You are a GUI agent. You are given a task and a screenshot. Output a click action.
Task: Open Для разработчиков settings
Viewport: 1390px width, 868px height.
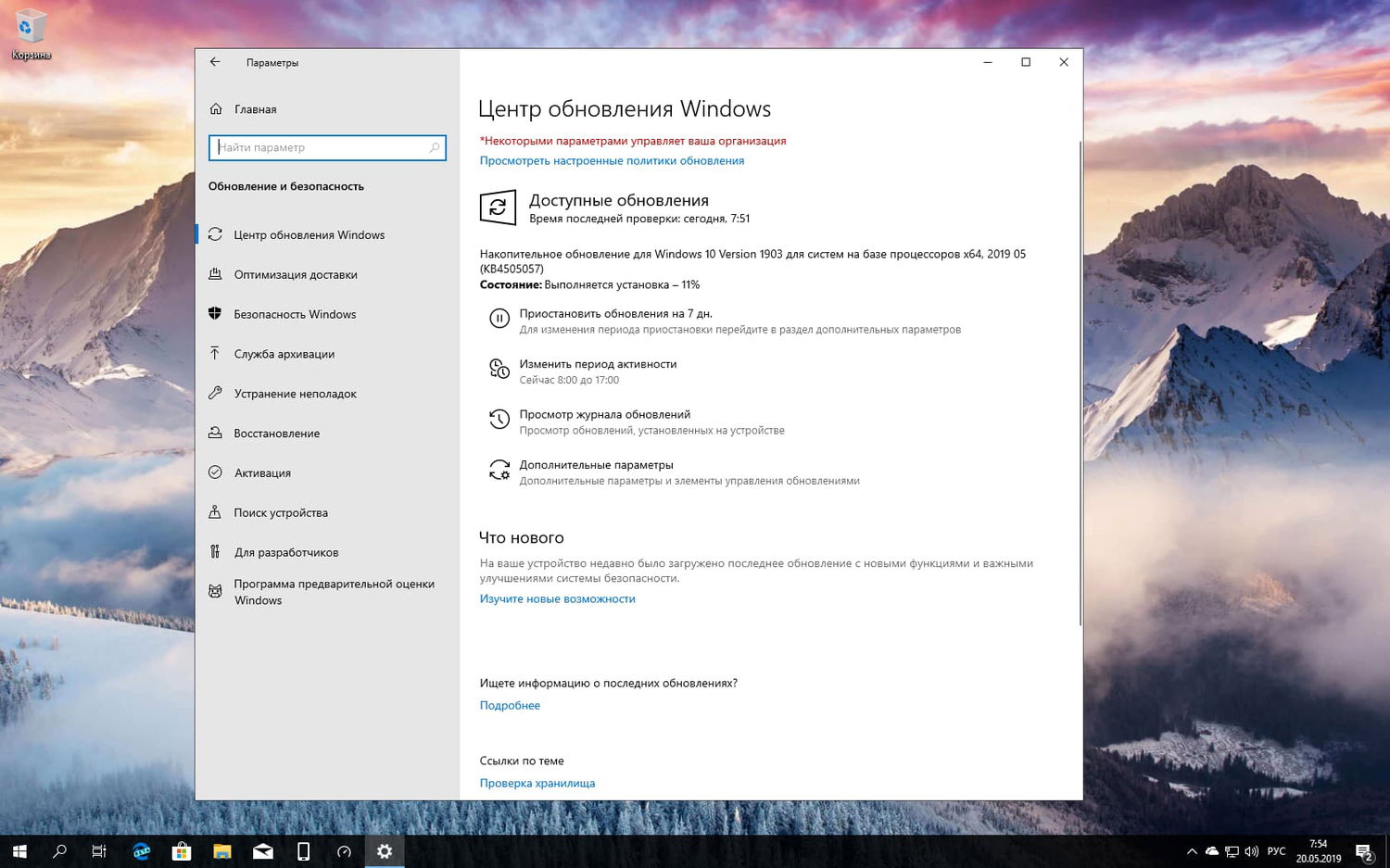[286, 551]
